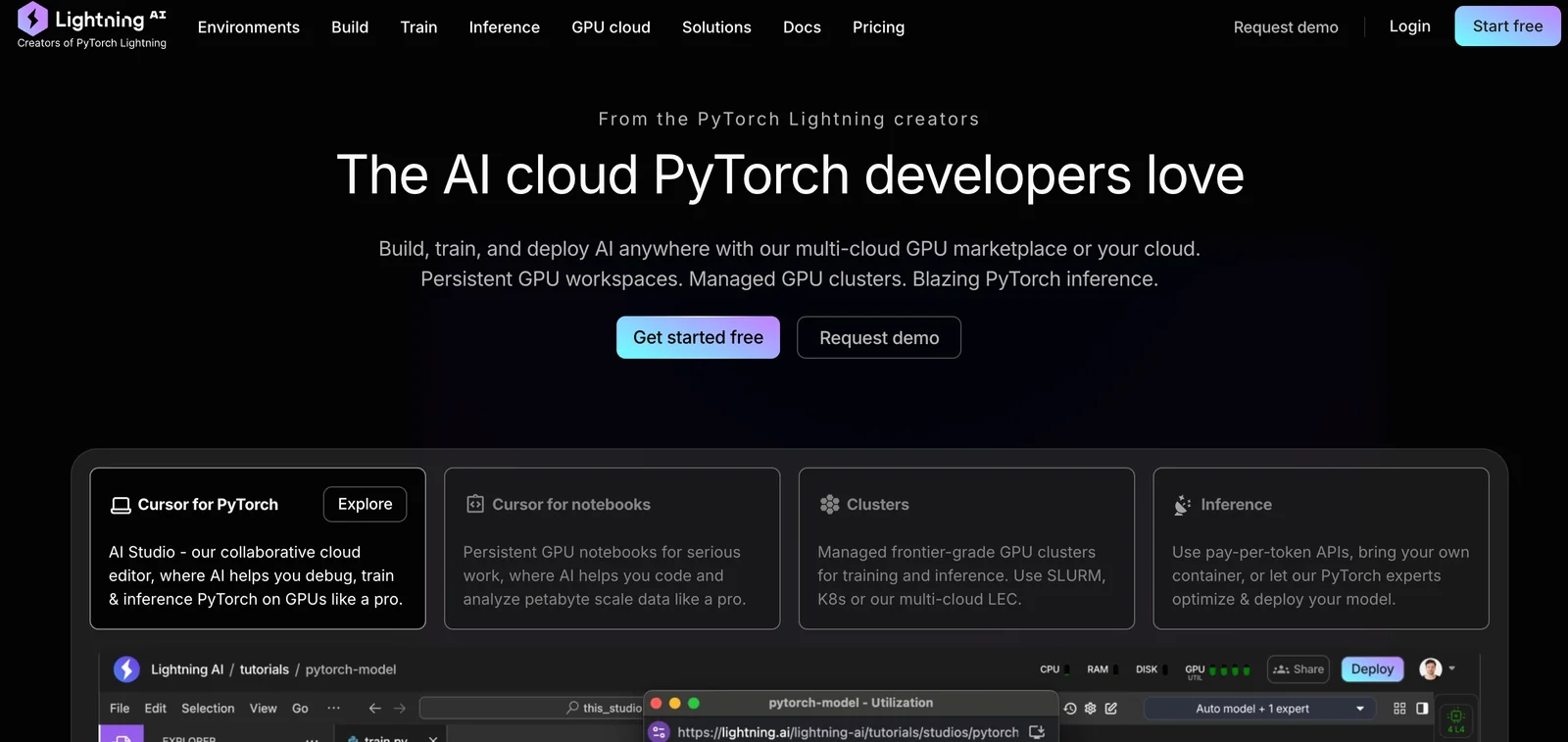Image resolution: width=1568 pixels, height=742 pixels.
Task: Click the Inference satellite dish icon
Action: tap(1183, 505)
